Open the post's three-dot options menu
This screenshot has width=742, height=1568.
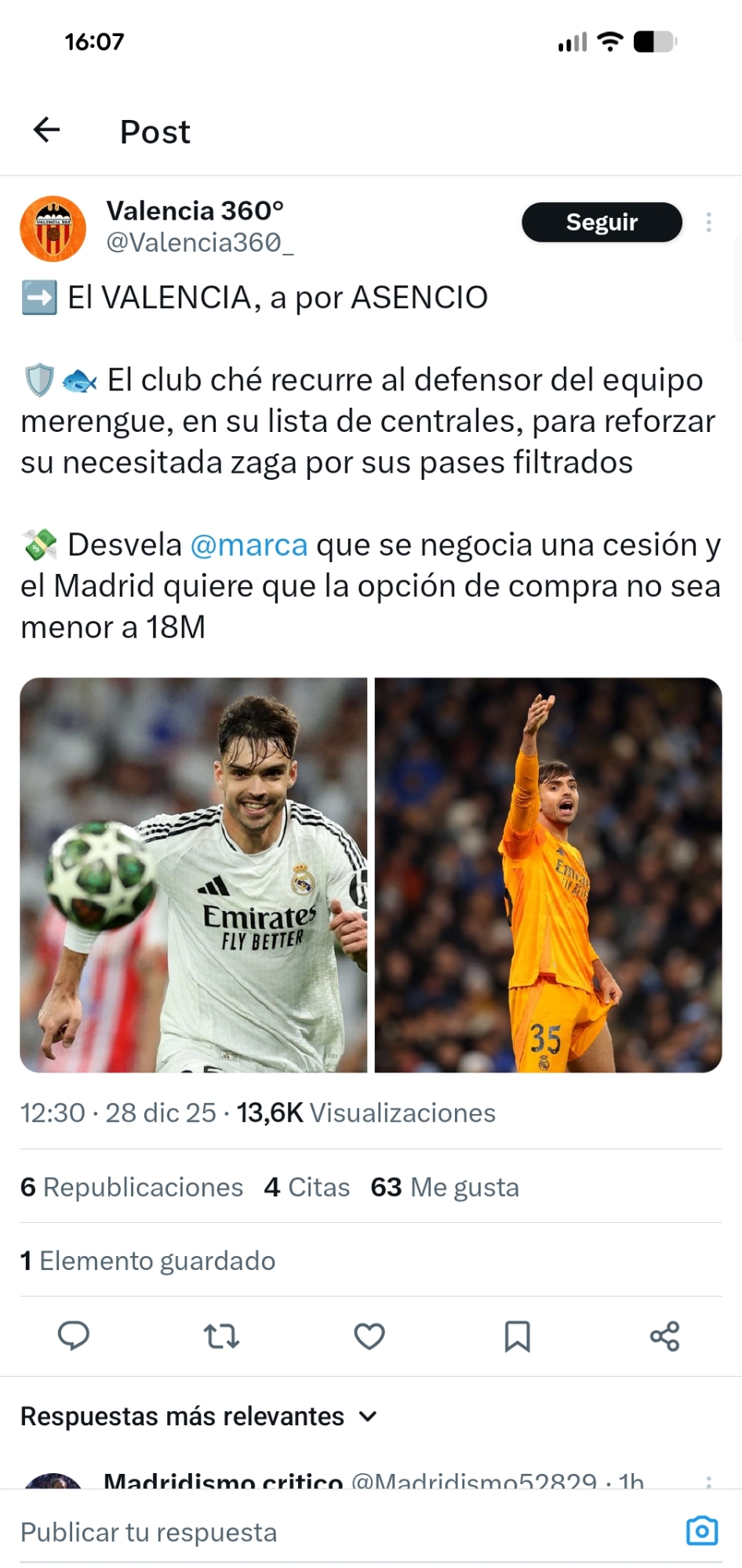(708, 223)
